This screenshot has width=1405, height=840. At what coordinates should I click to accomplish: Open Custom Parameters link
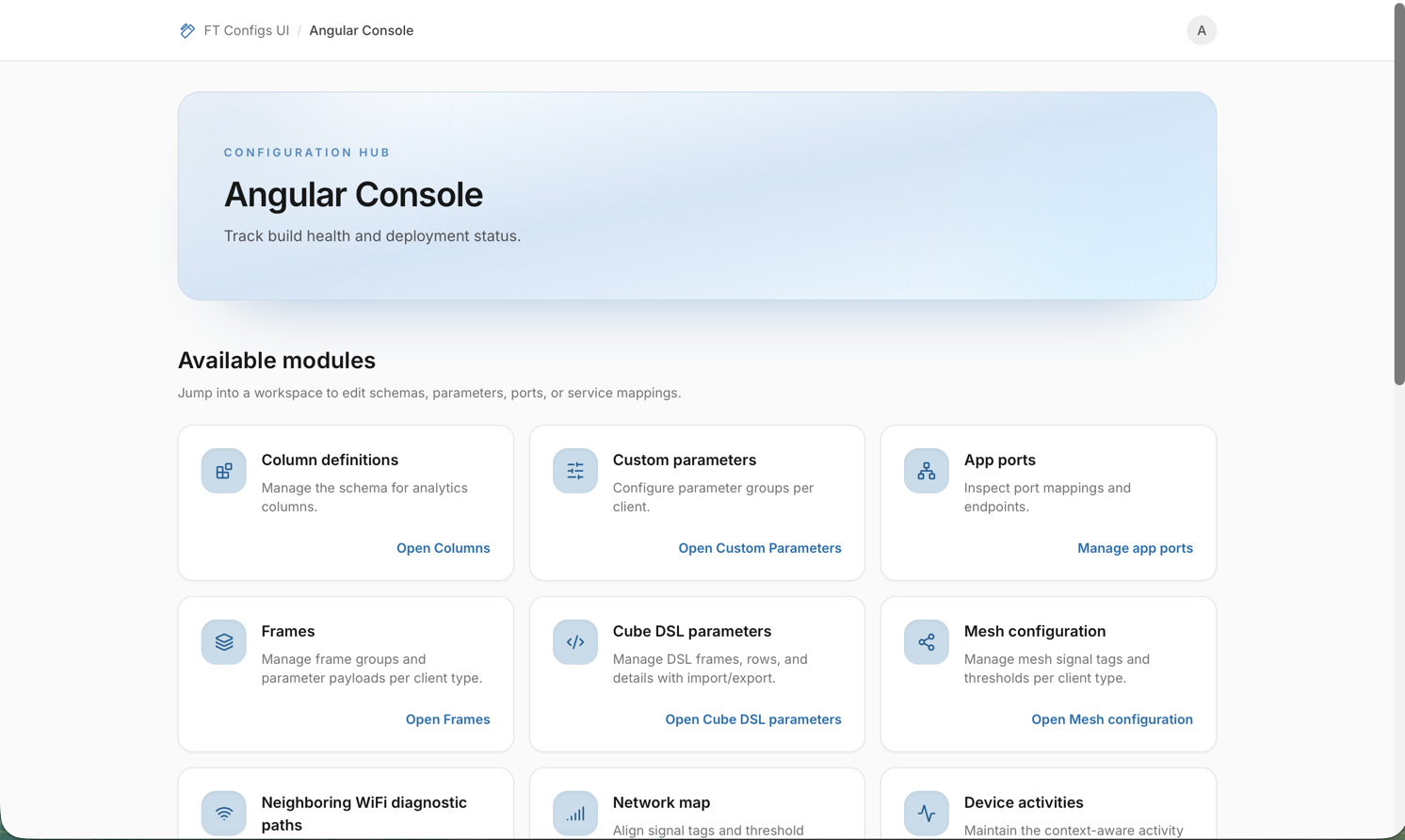tap(759, 548)
